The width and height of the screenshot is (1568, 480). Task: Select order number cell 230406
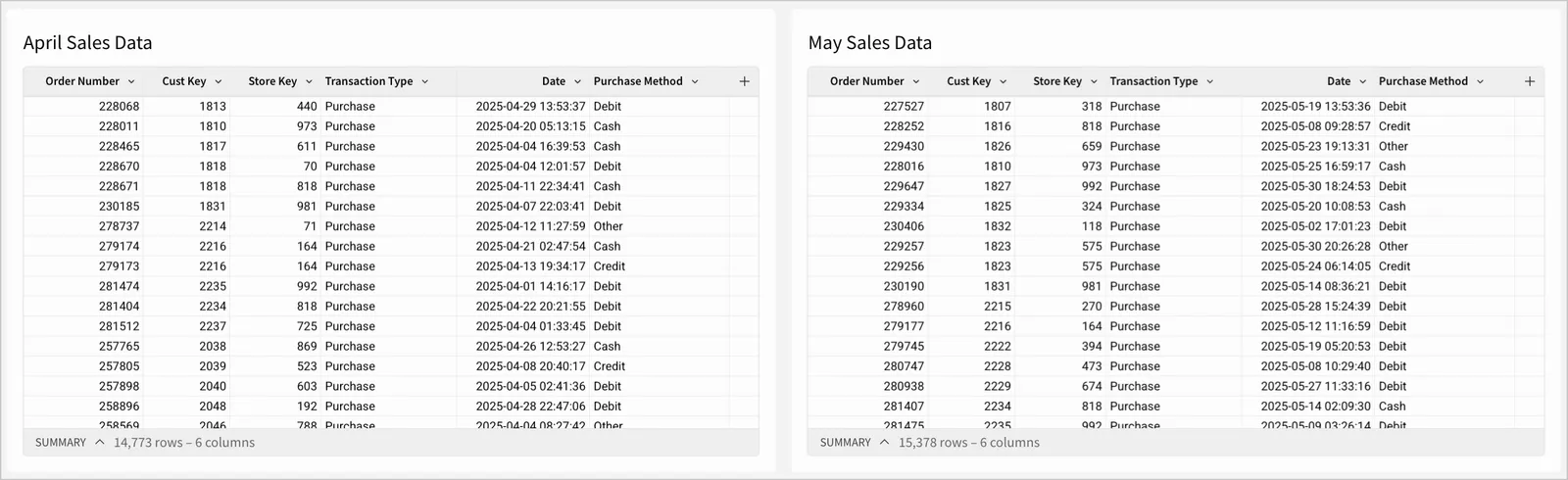tap(904, 226)
